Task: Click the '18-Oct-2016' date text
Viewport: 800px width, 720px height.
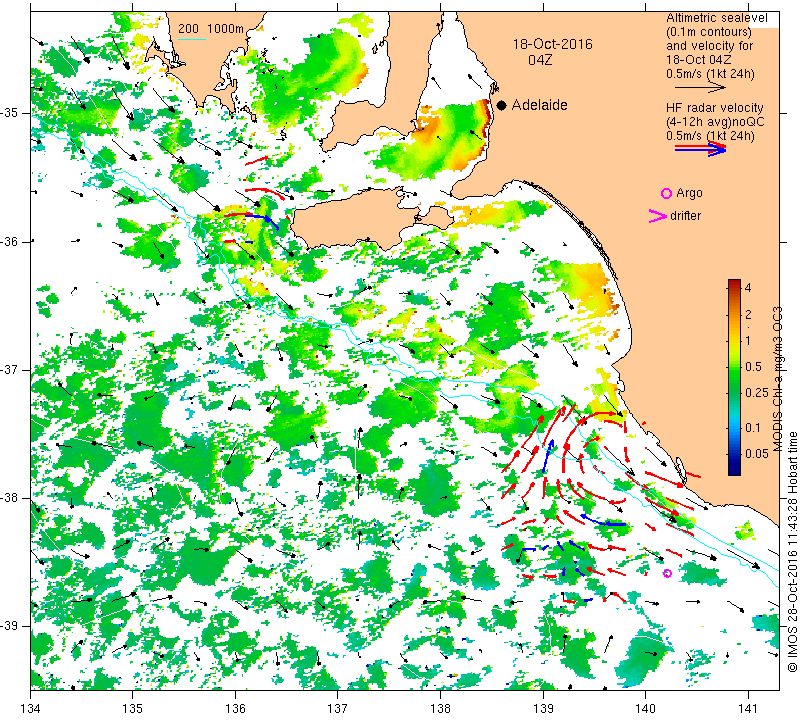Action: click(553, 44)
